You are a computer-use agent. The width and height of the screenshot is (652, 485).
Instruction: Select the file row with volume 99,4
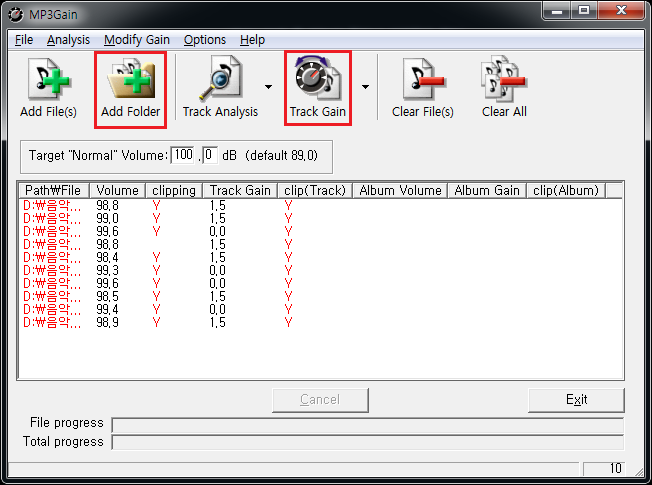click(x=320, y=309)
